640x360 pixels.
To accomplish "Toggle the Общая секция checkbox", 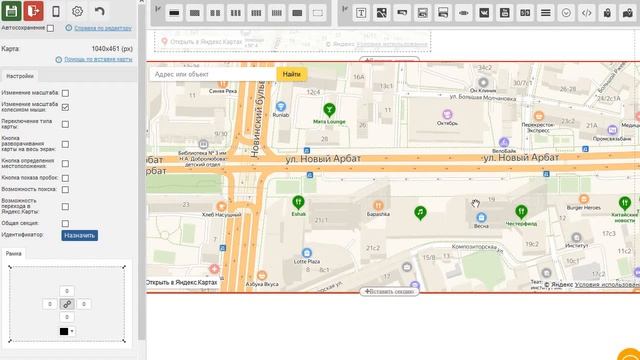I will click(65, 223).
